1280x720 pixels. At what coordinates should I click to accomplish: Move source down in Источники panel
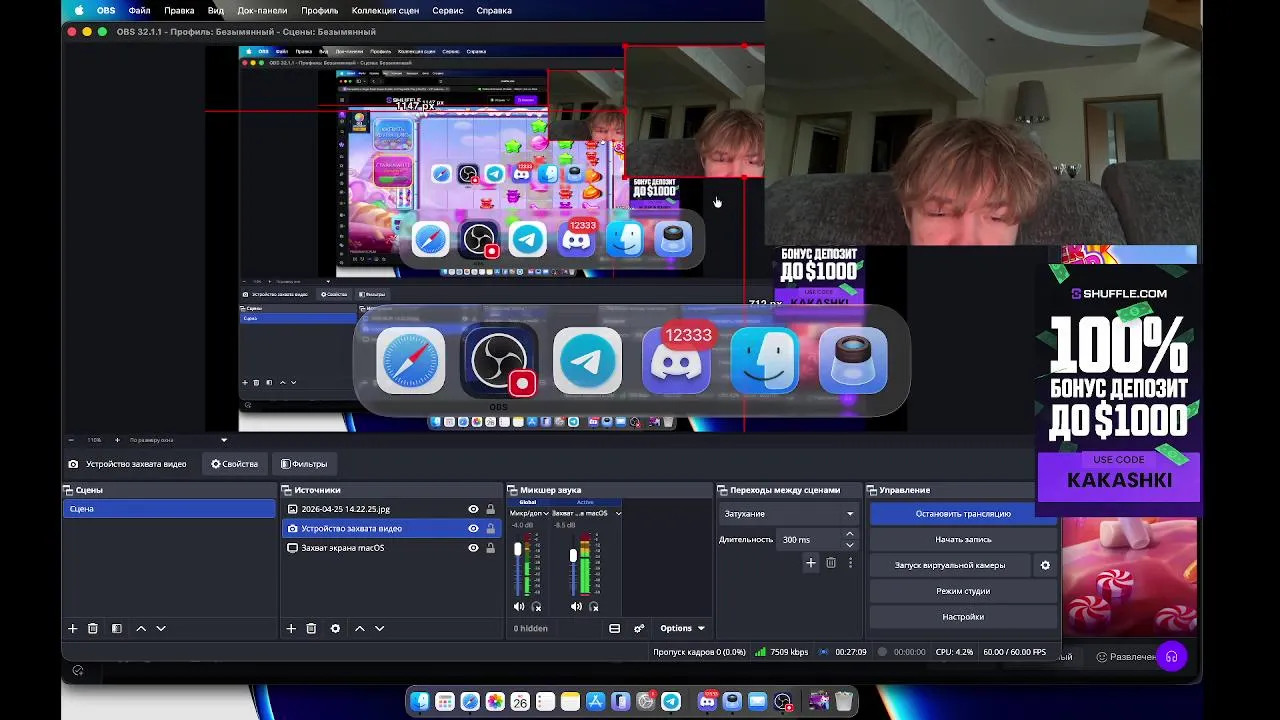point(379,628)
